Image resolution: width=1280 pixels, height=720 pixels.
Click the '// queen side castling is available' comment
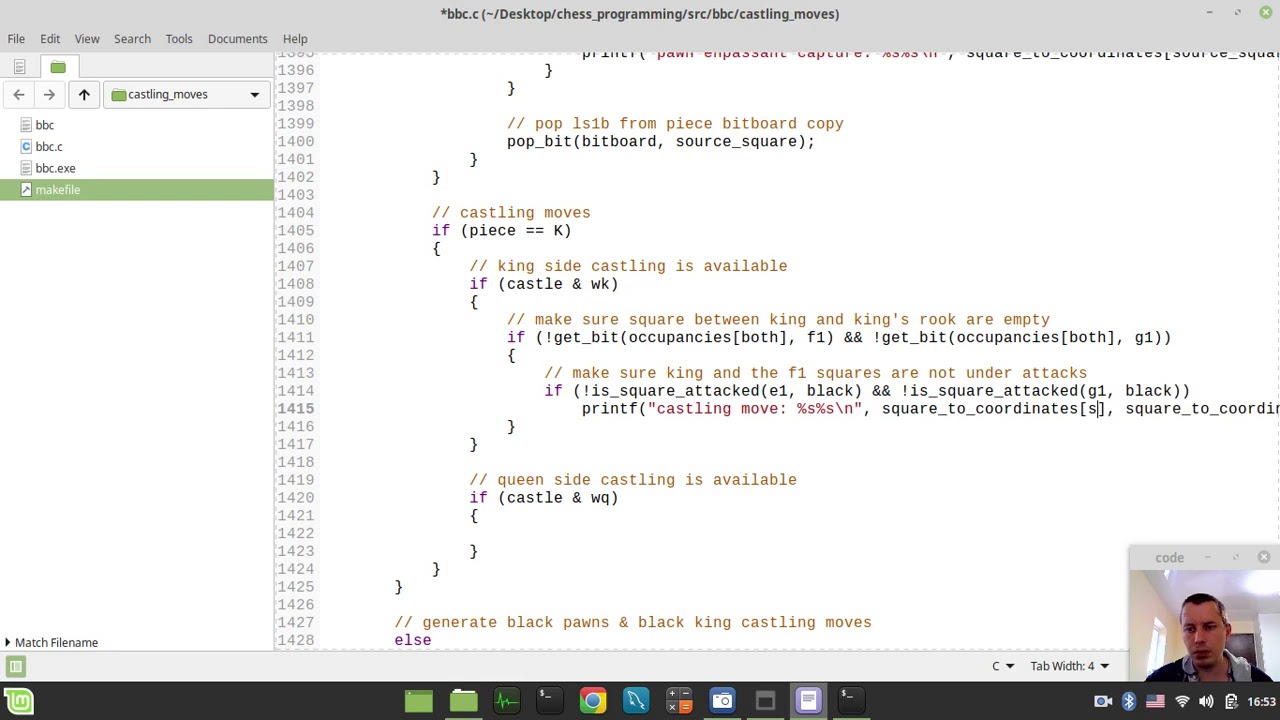(633, 480)
